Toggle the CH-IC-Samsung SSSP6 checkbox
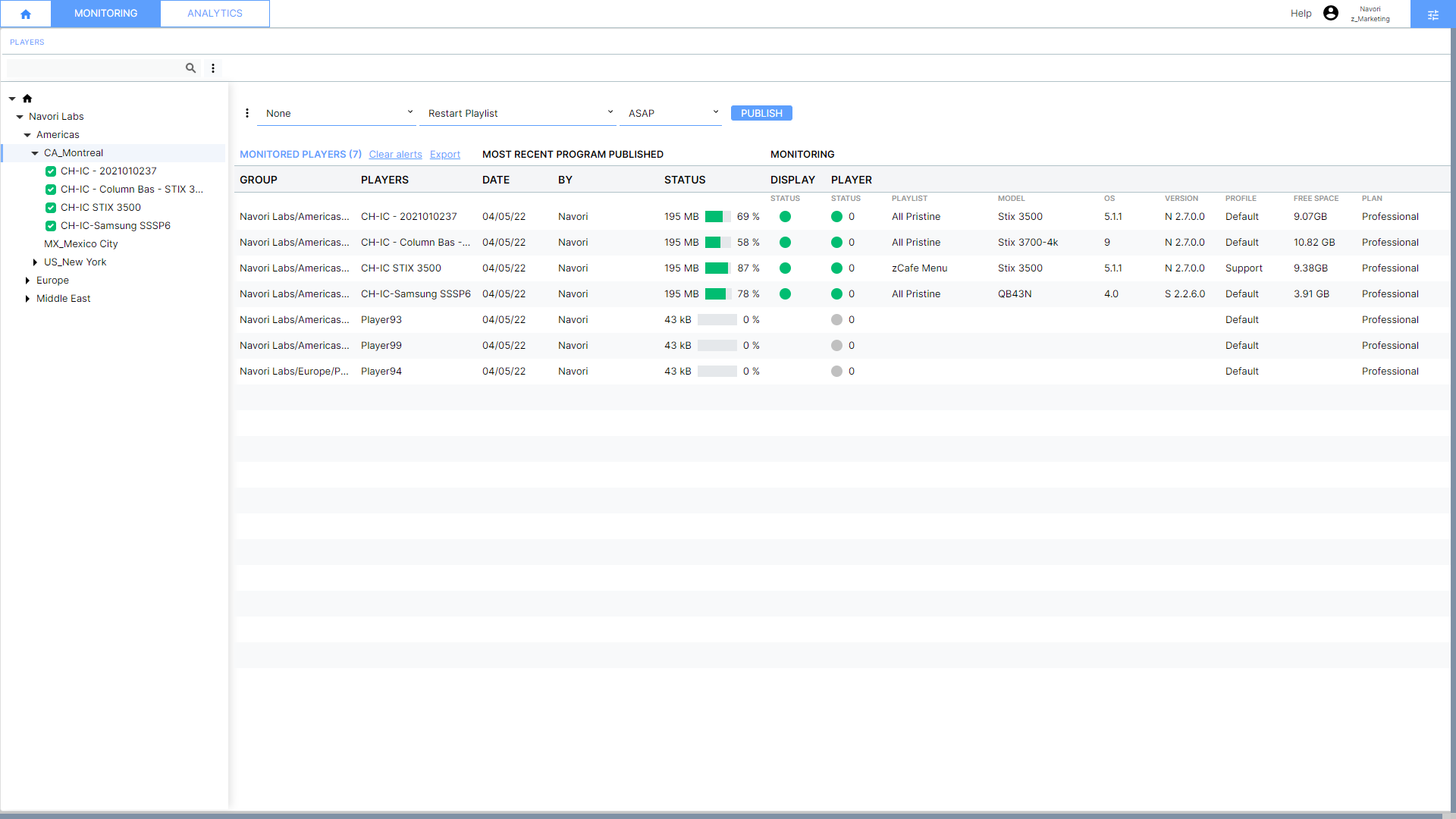The width and height of the screenshot is (1456, 819). coord(51,226)
